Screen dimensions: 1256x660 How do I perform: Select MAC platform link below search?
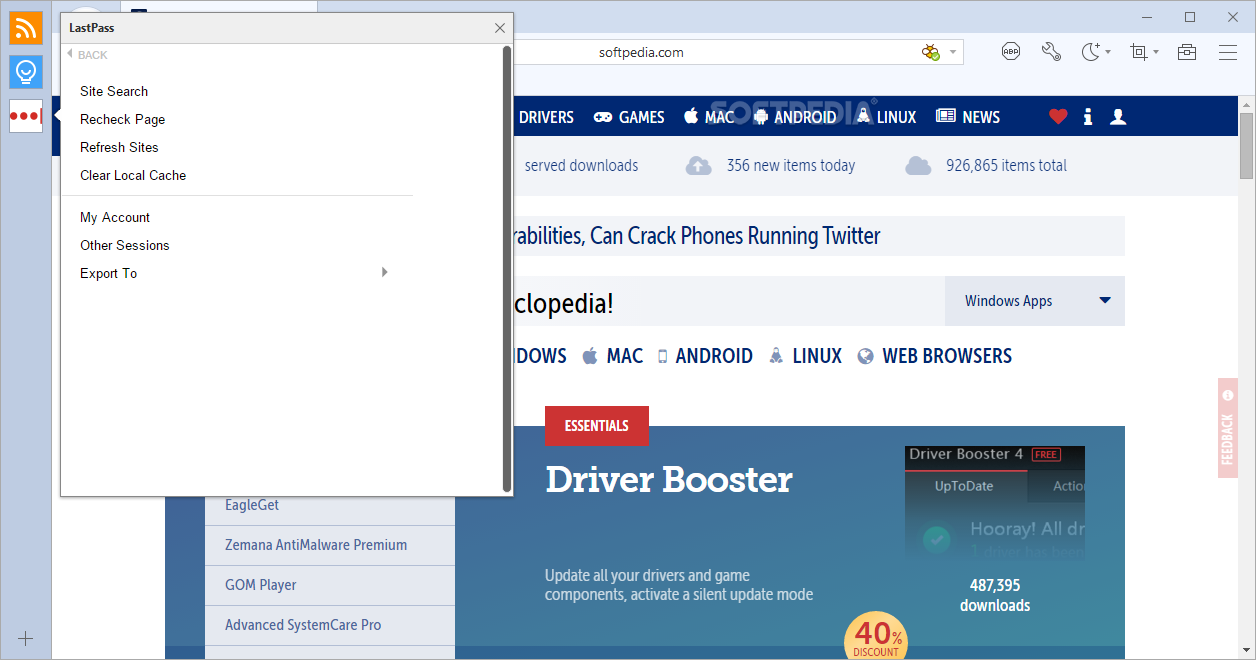[612, 356]
